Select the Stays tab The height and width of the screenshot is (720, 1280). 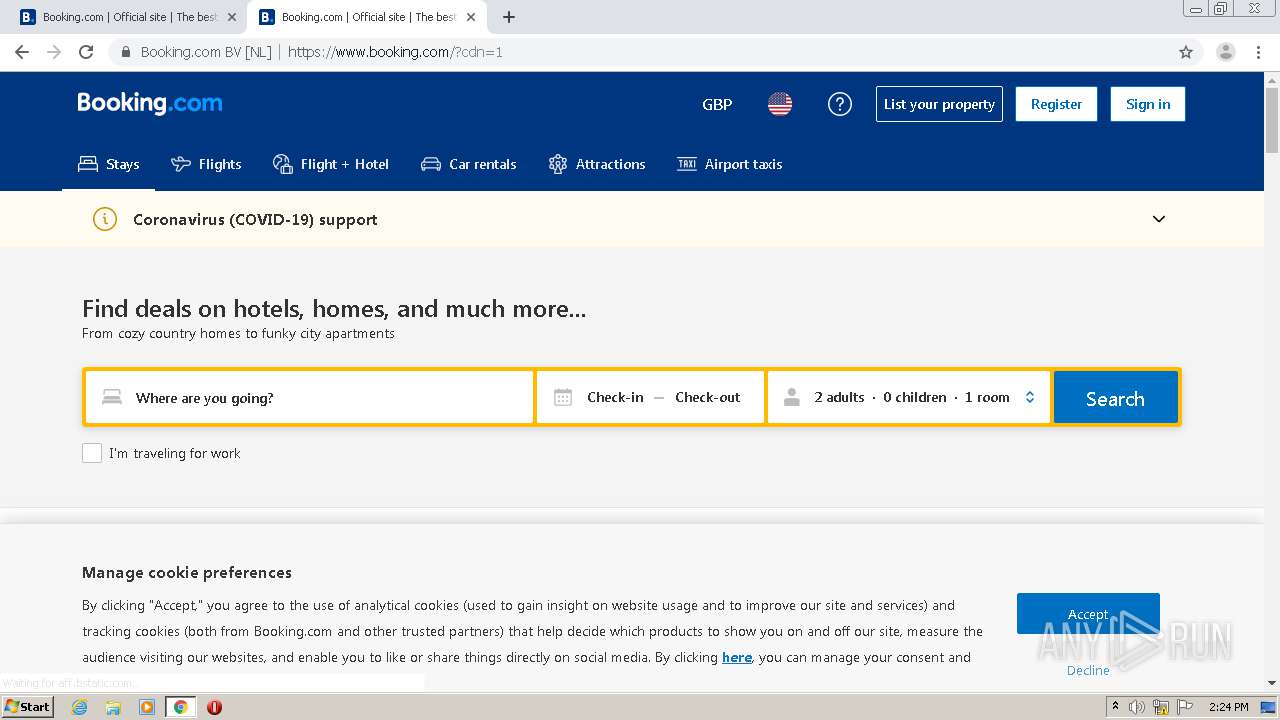coord(109,164)
